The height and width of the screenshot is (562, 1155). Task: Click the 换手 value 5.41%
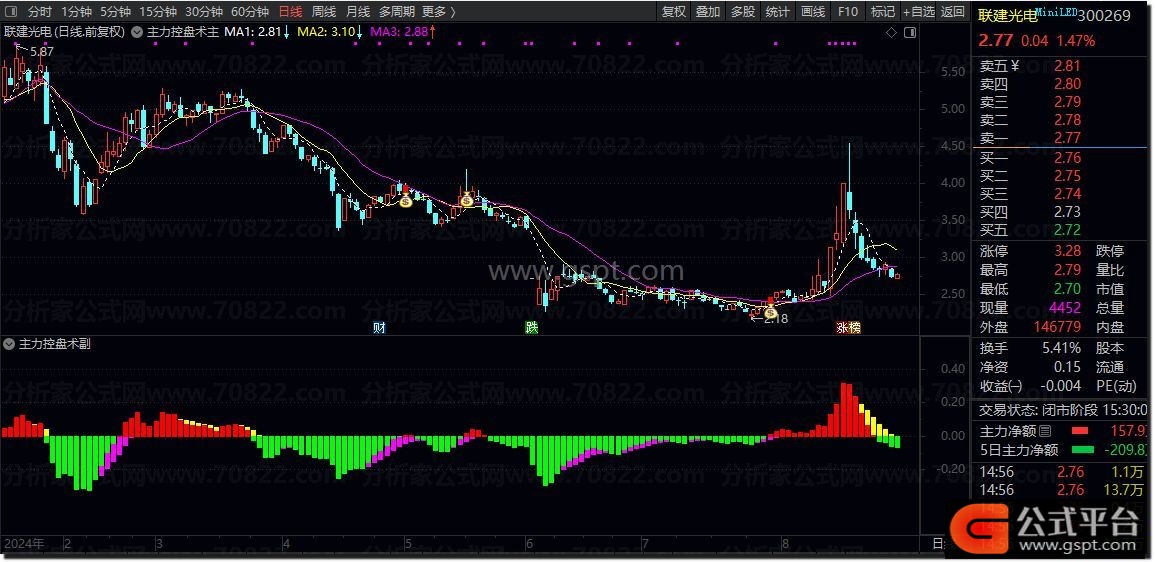(x=1061, y=348)
